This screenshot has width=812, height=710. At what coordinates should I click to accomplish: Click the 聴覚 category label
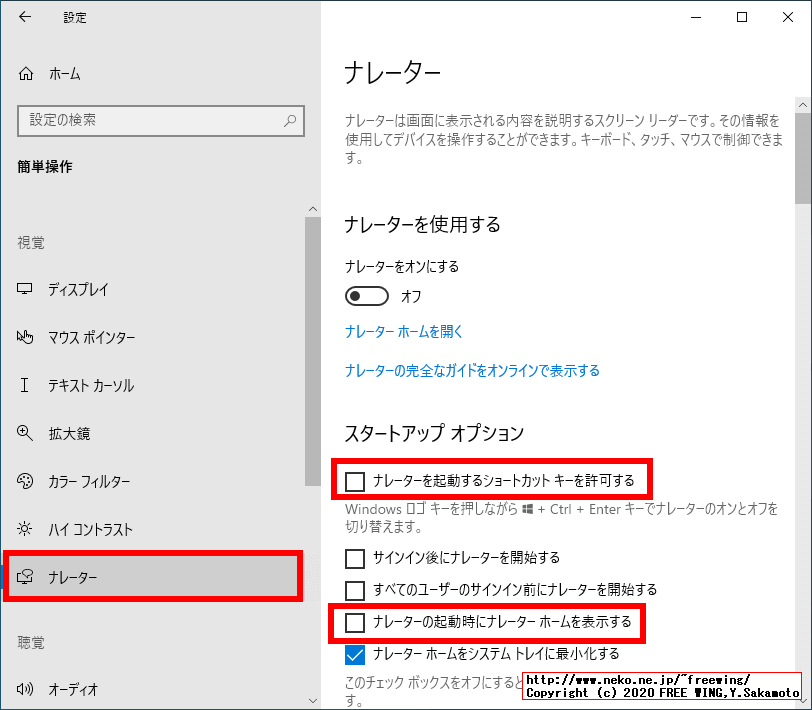pyautogui.click(x=31, y=643)
